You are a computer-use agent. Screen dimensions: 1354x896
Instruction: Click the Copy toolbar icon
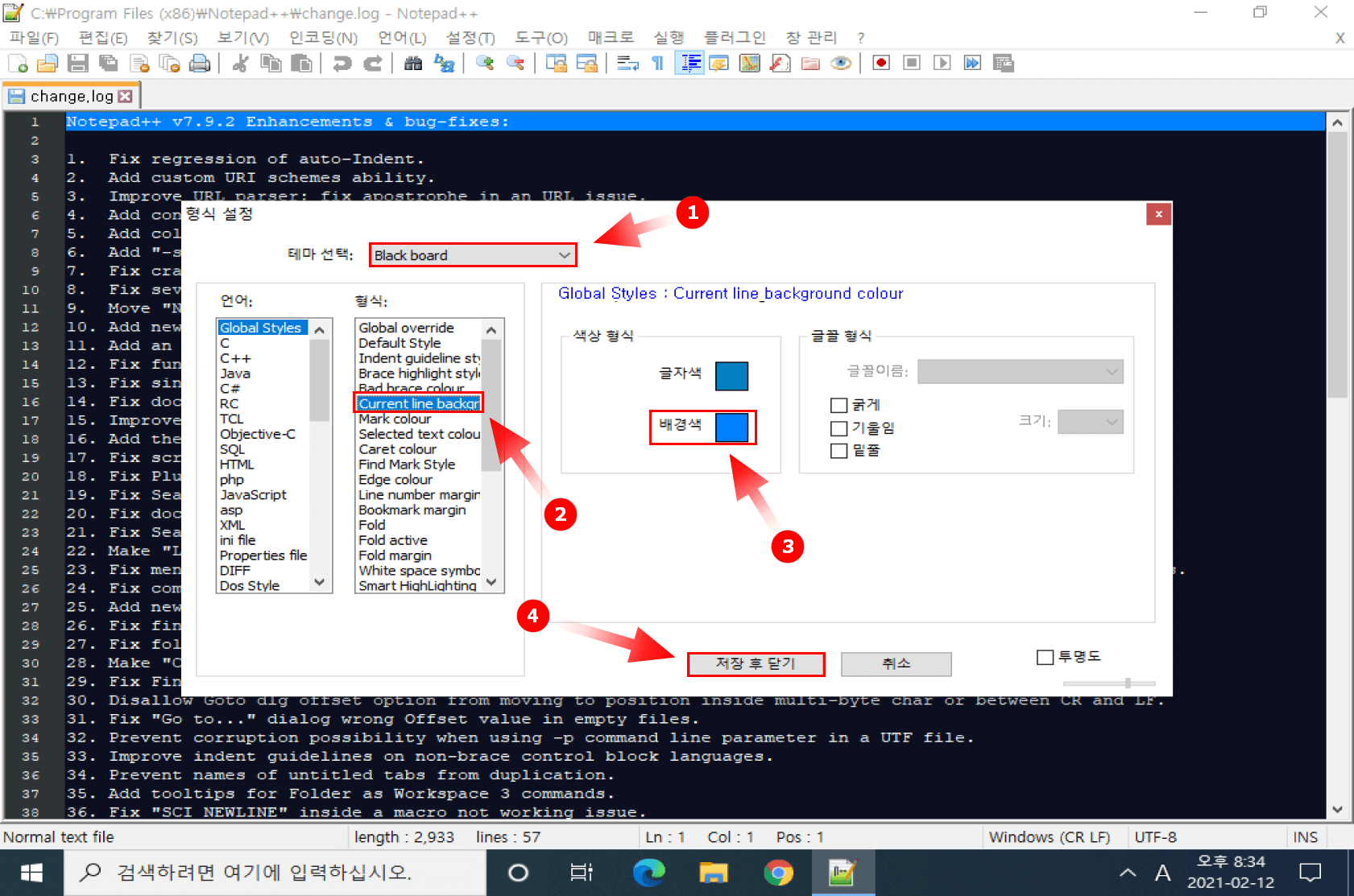click(271, 64)
